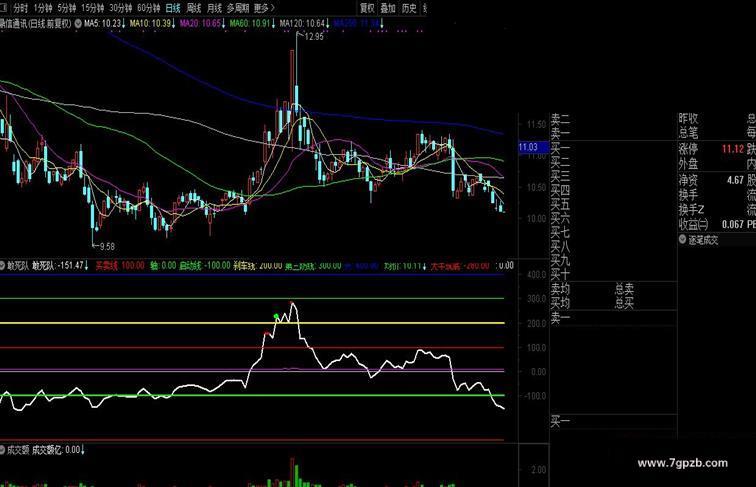
Task: Select the 30分钟 period tab
Action: point(121,8)
